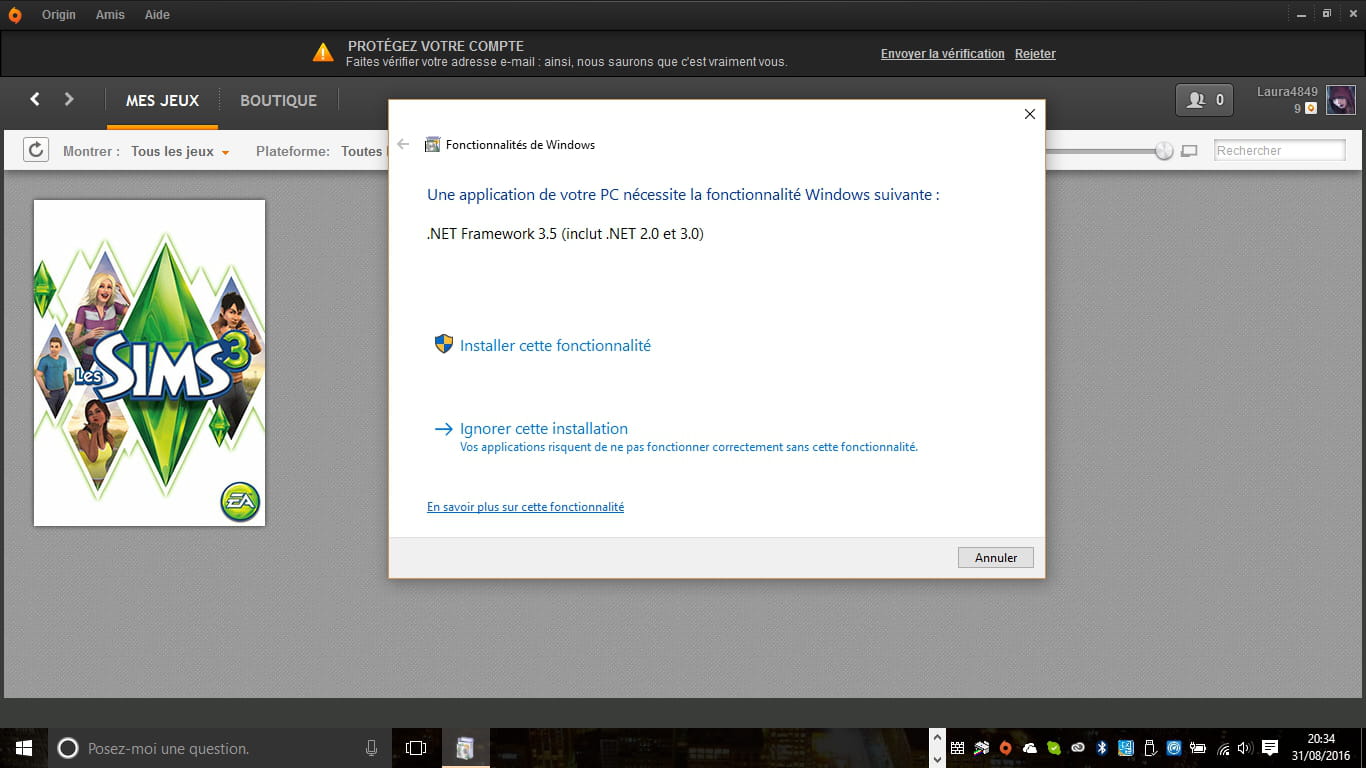The image size is (1366, 768).
Task: Open the Windows Start menu
Action: tap(24, 748)
